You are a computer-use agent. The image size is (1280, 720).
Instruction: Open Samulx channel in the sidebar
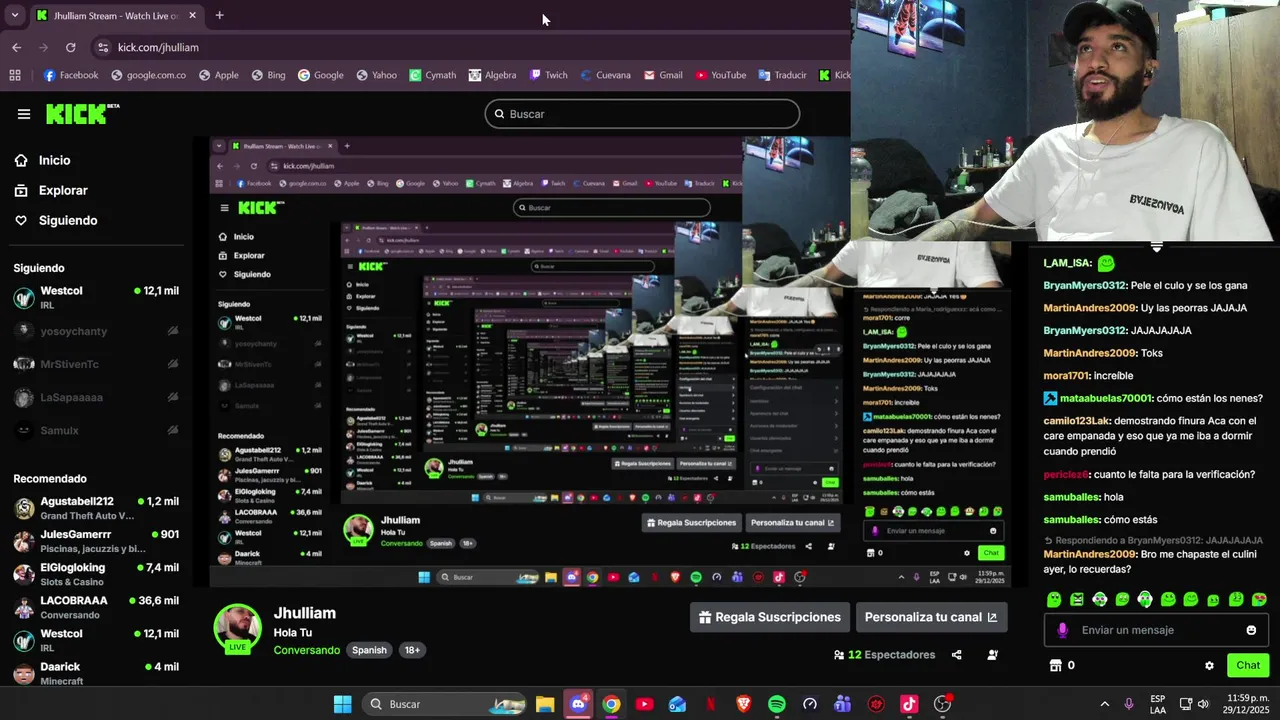coord(96,430)
